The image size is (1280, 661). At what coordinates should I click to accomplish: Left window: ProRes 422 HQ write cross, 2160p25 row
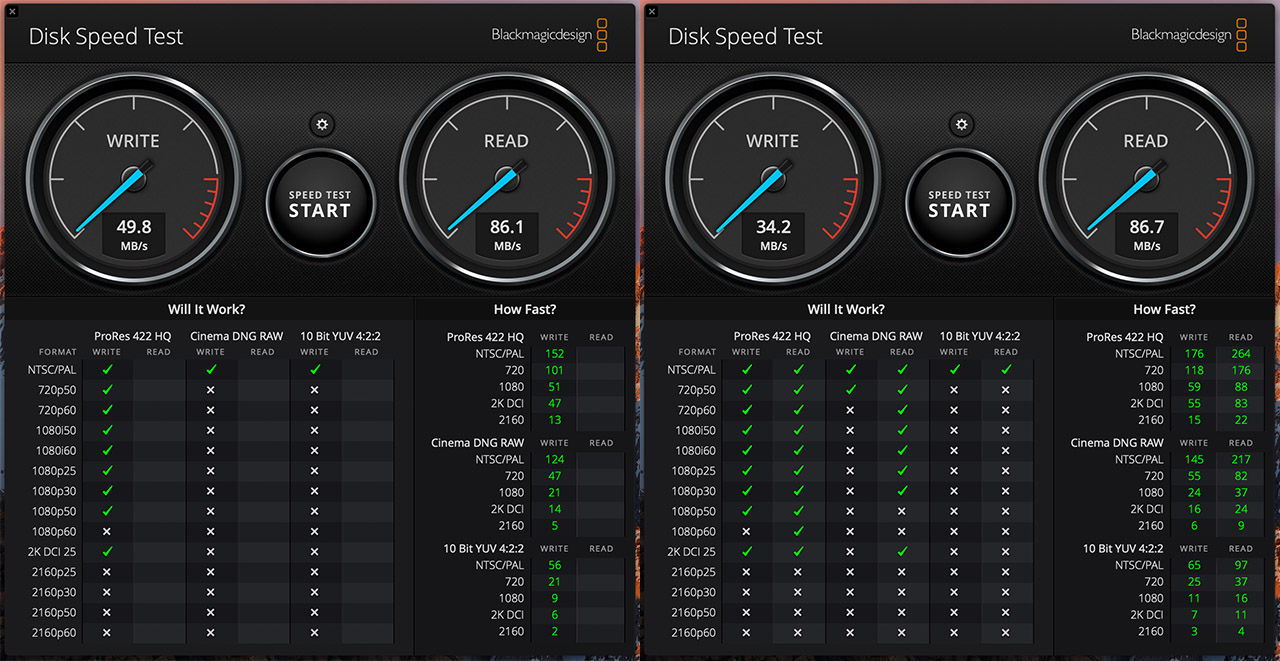tap(107, 572)
